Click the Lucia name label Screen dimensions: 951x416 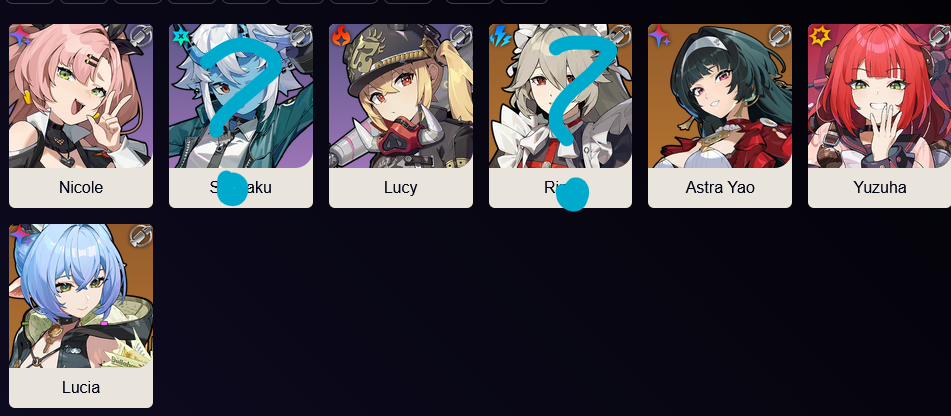coord(81,387)
